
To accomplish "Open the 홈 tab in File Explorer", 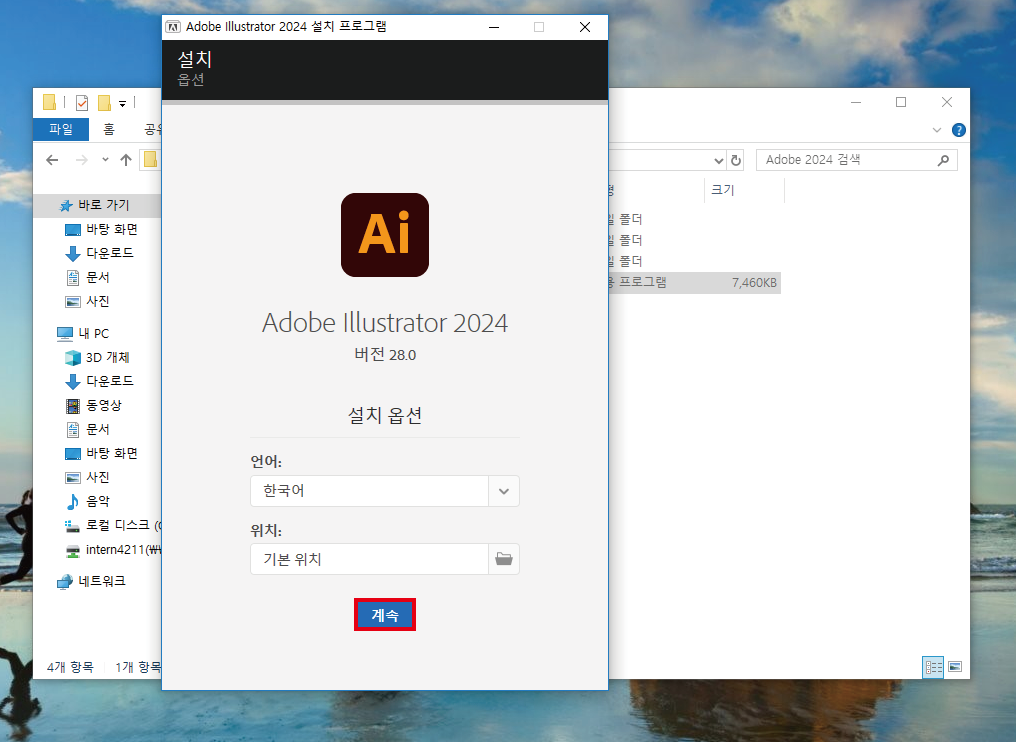I will pyautogui.click(x=109, y=130).
